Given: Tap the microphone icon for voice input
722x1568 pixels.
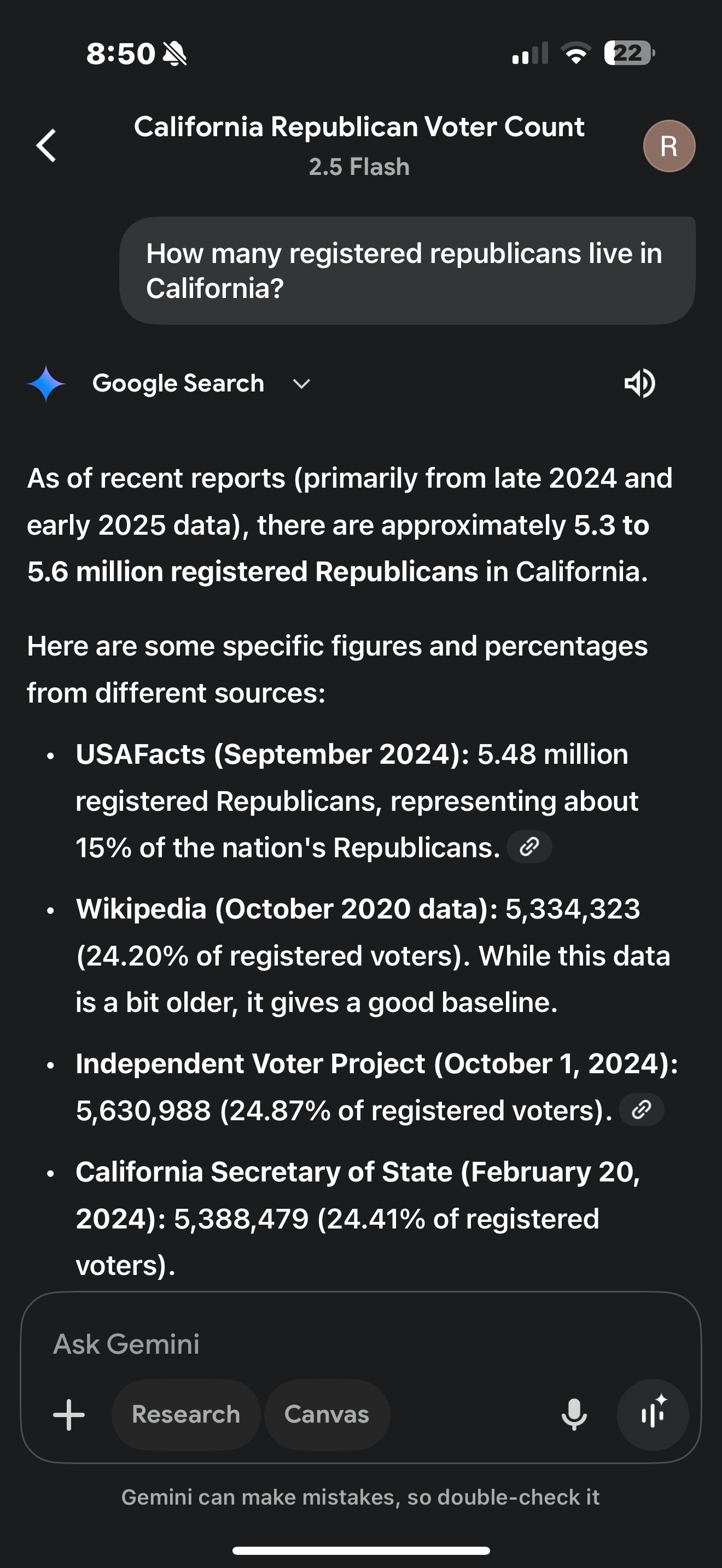Looking at the screenshot, I should click(x=573, y=1414).
